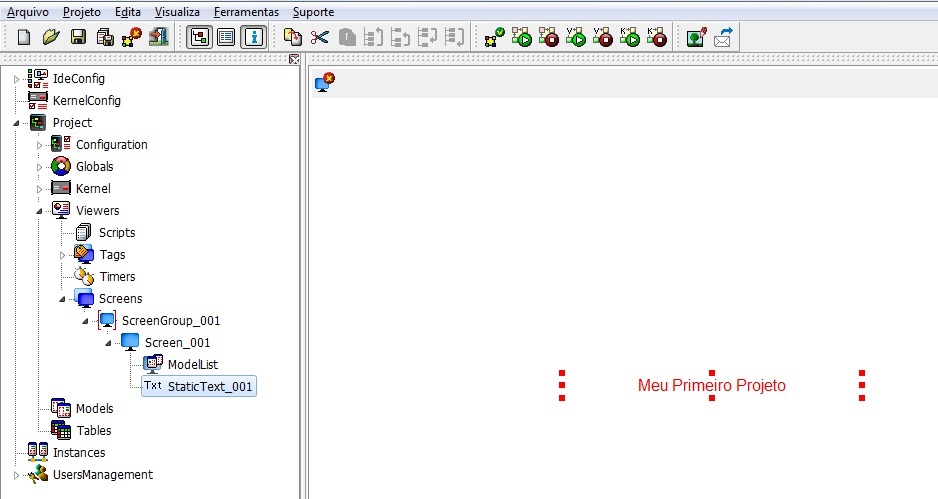The height and width of the screenshot is (499, 938).
Task: Save with the single floppy disk icon
Action: pyautogui.click(x=78, y=37)
